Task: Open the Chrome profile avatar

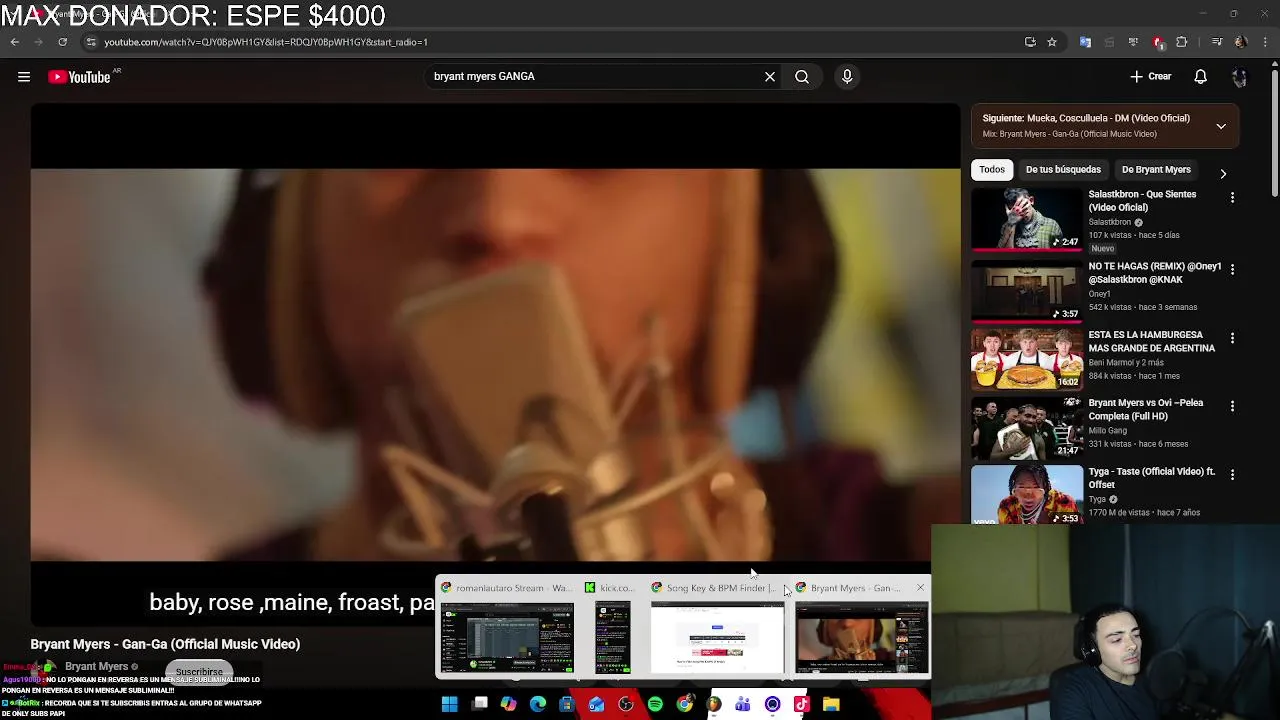Action: click(x=1241, y=42)
